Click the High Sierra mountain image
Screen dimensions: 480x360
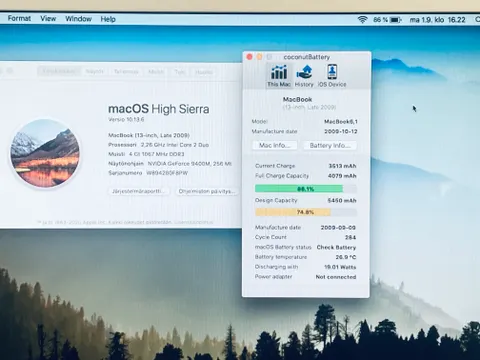[45, 153]
